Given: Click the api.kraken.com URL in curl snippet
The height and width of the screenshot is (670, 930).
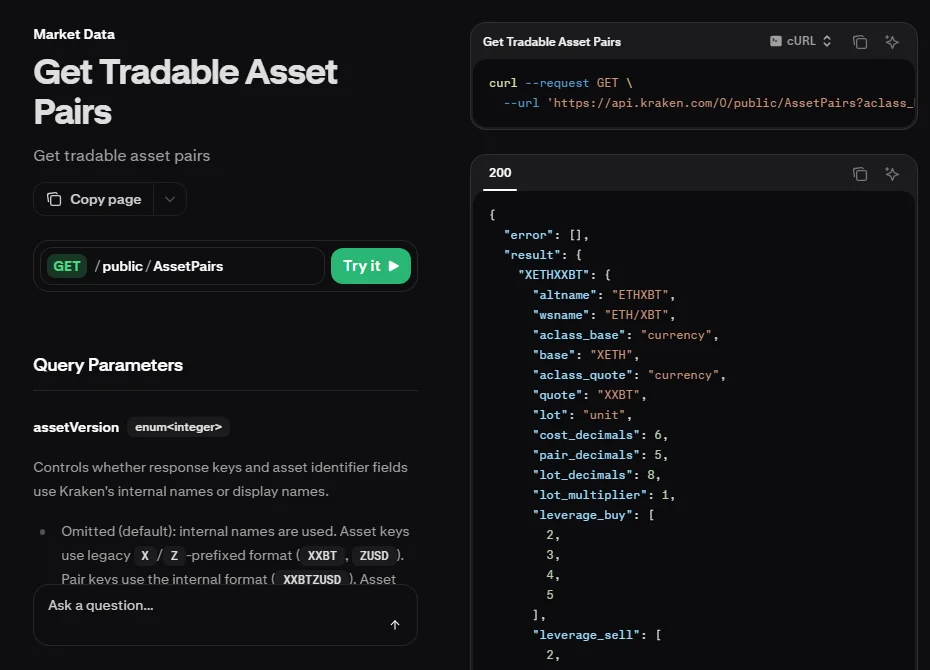Looking at the screenshot, I should (730, 103).
